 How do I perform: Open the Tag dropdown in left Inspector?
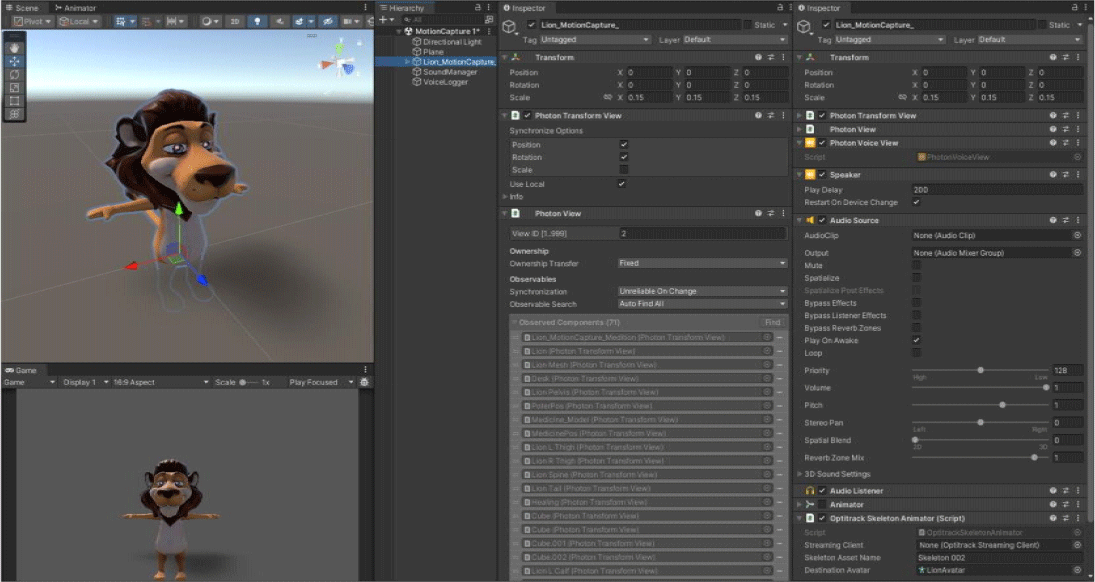click(595, 40)
